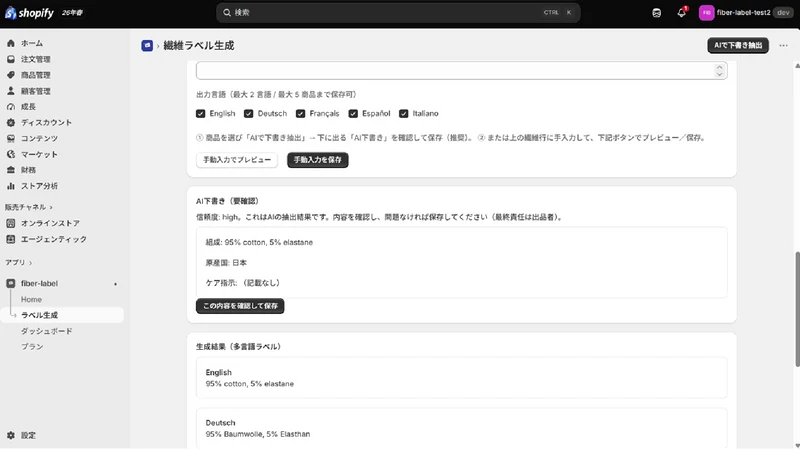Click the content icon in sidebar
Screen dimensions: 800x450
coord(11,138)
